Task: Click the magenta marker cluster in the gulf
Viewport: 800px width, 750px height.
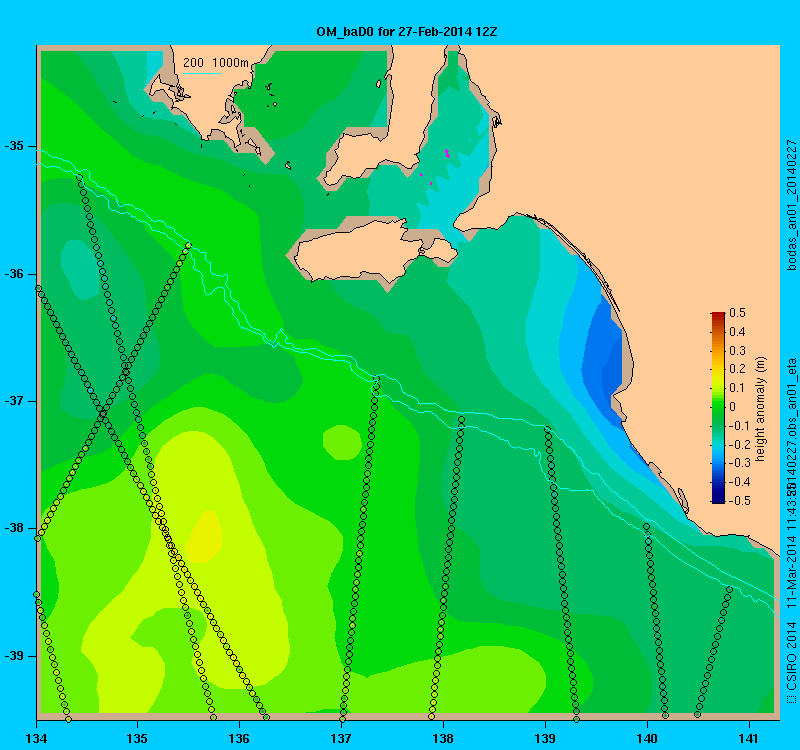Action: (447, 153)
